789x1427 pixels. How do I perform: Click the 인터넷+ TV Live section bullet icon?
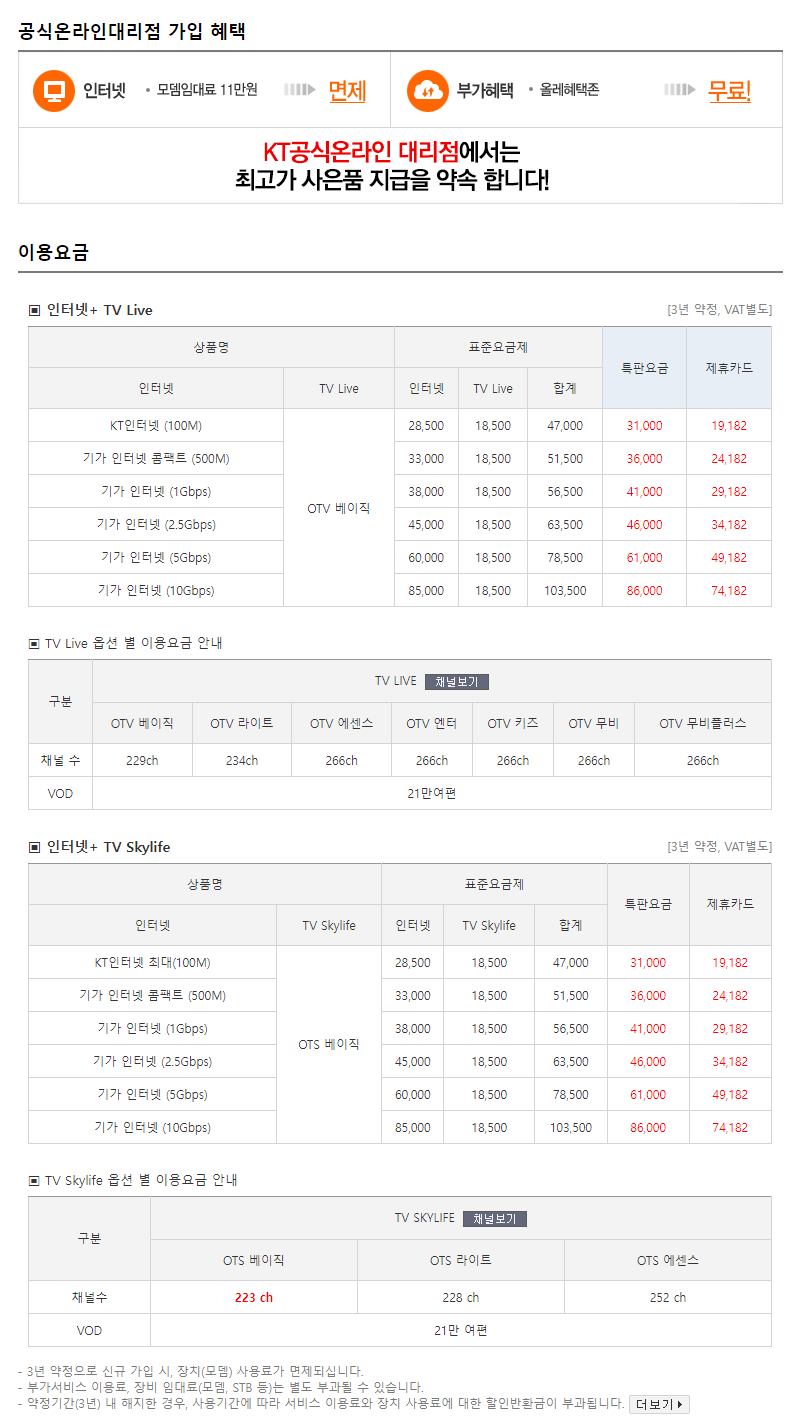coord(34,311)
